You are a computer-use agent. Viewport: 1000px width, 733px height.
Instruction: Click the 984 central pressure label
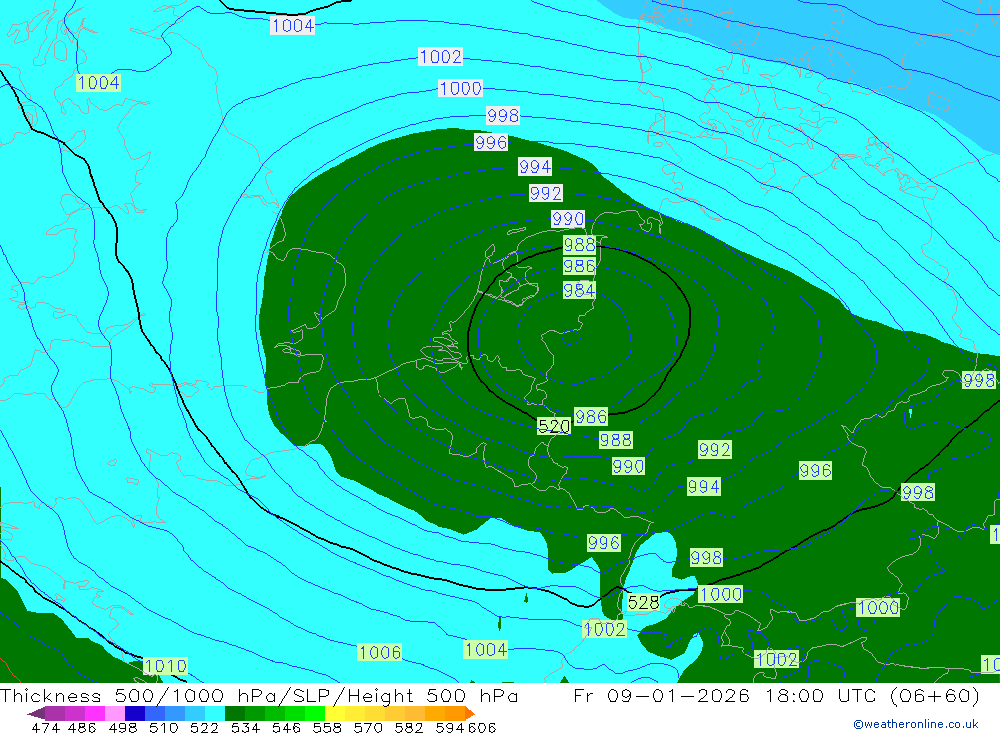[579, 290]
